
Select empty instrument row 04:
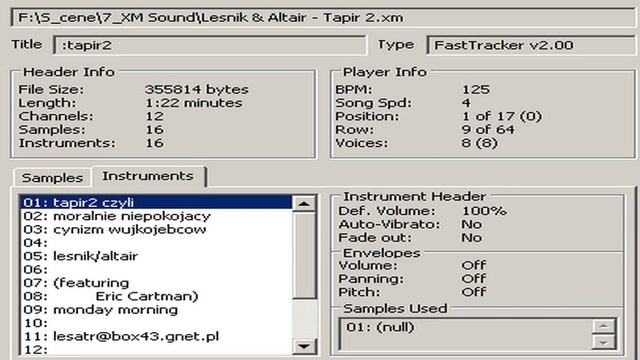pos(156,243)
